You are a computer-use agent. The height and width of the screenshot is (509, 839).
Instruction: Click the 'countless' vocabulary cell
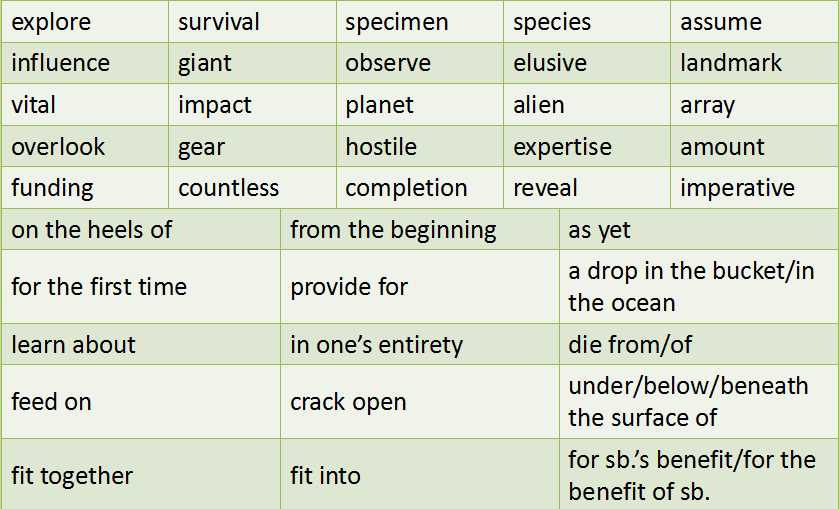229,188
